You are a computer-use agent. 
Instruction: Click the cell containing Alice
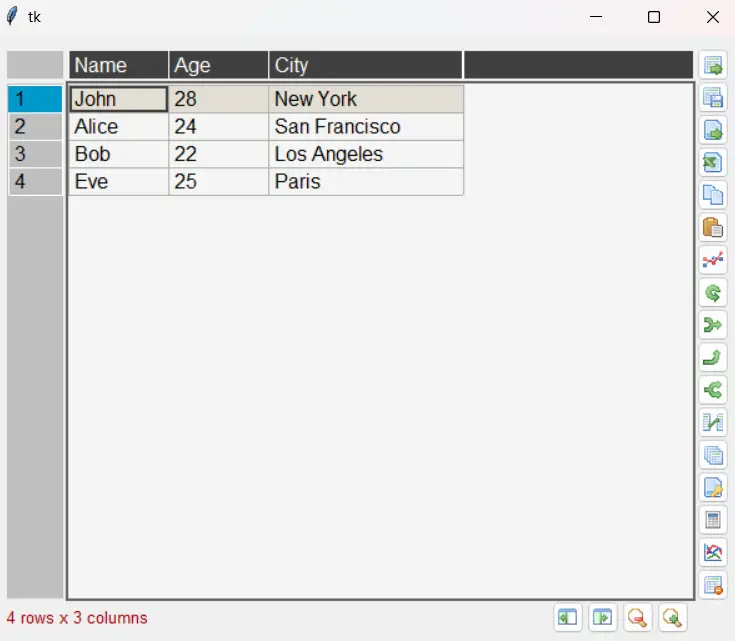pyautogui.click(x=119, y=127)
